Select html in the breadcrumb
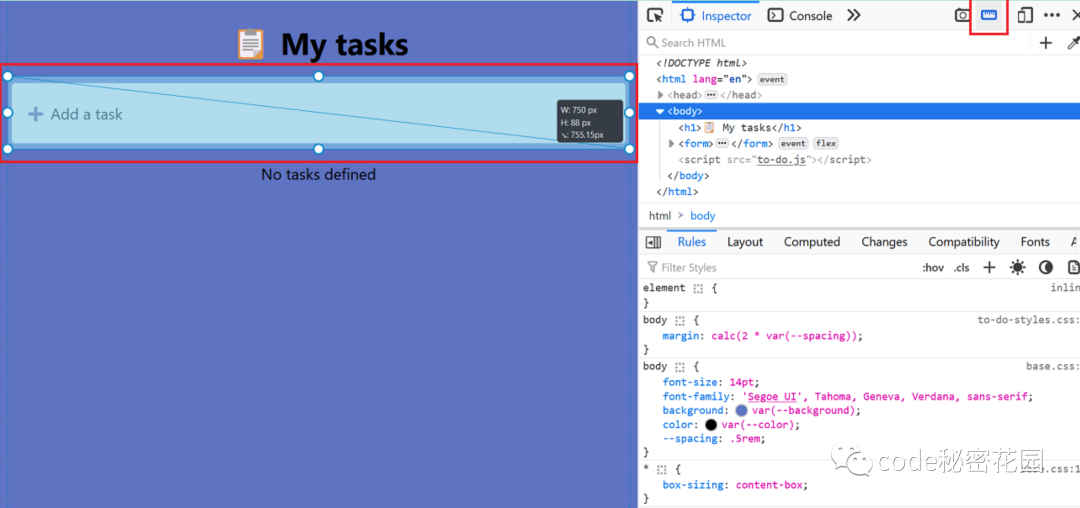 pyautogui.click(x=660, y=215)
